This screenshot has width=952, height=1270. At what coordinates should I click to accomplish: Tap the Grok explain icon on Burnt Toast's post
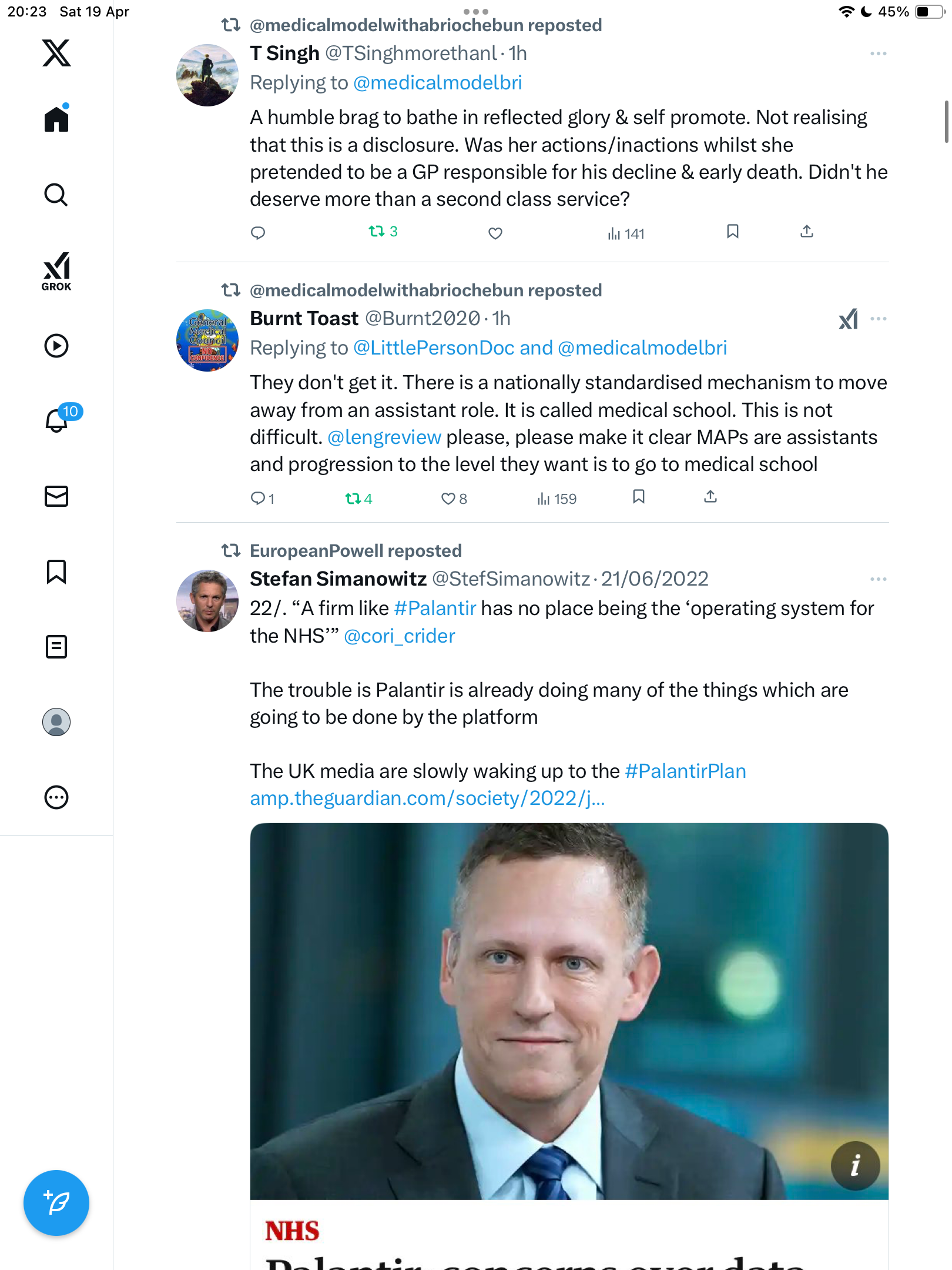point(848,319)
